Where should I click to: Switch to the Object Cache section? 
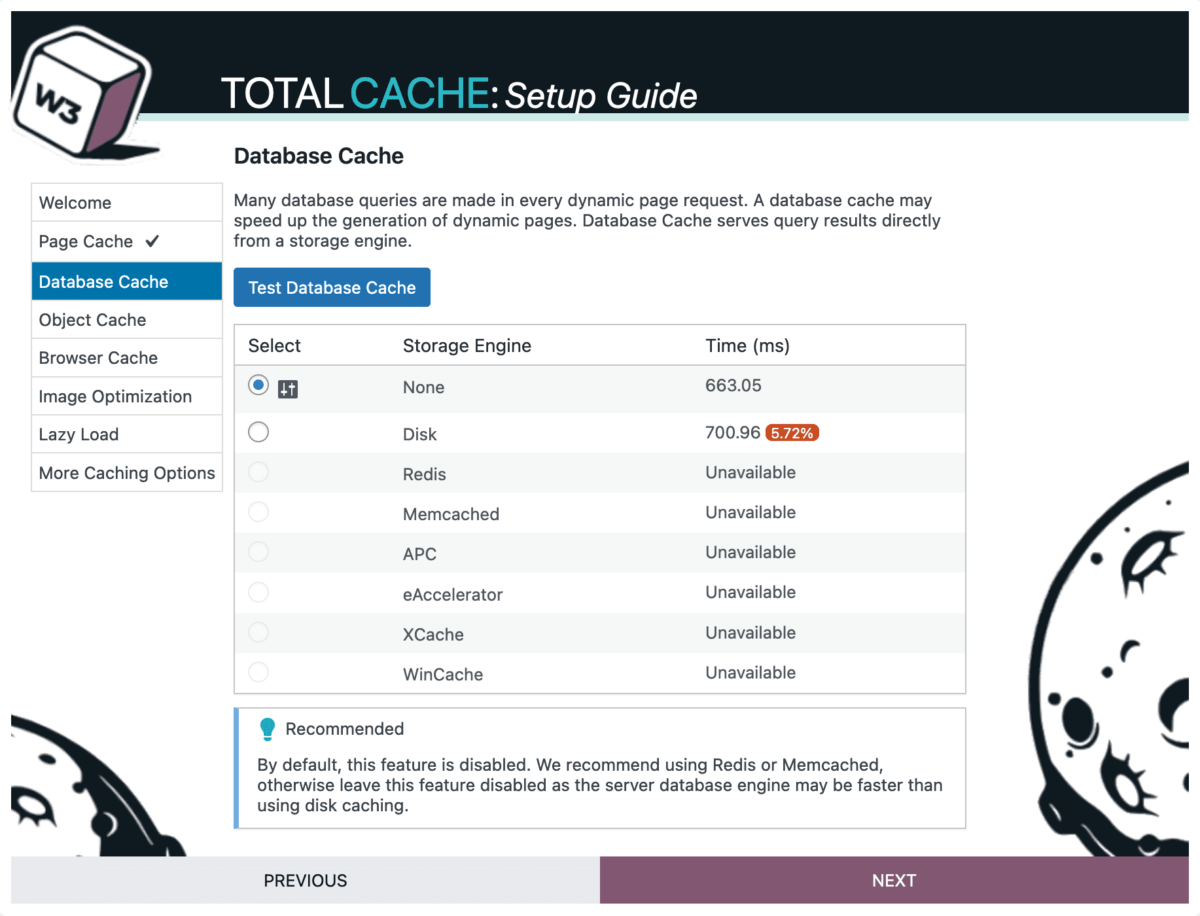pos(91,319)
